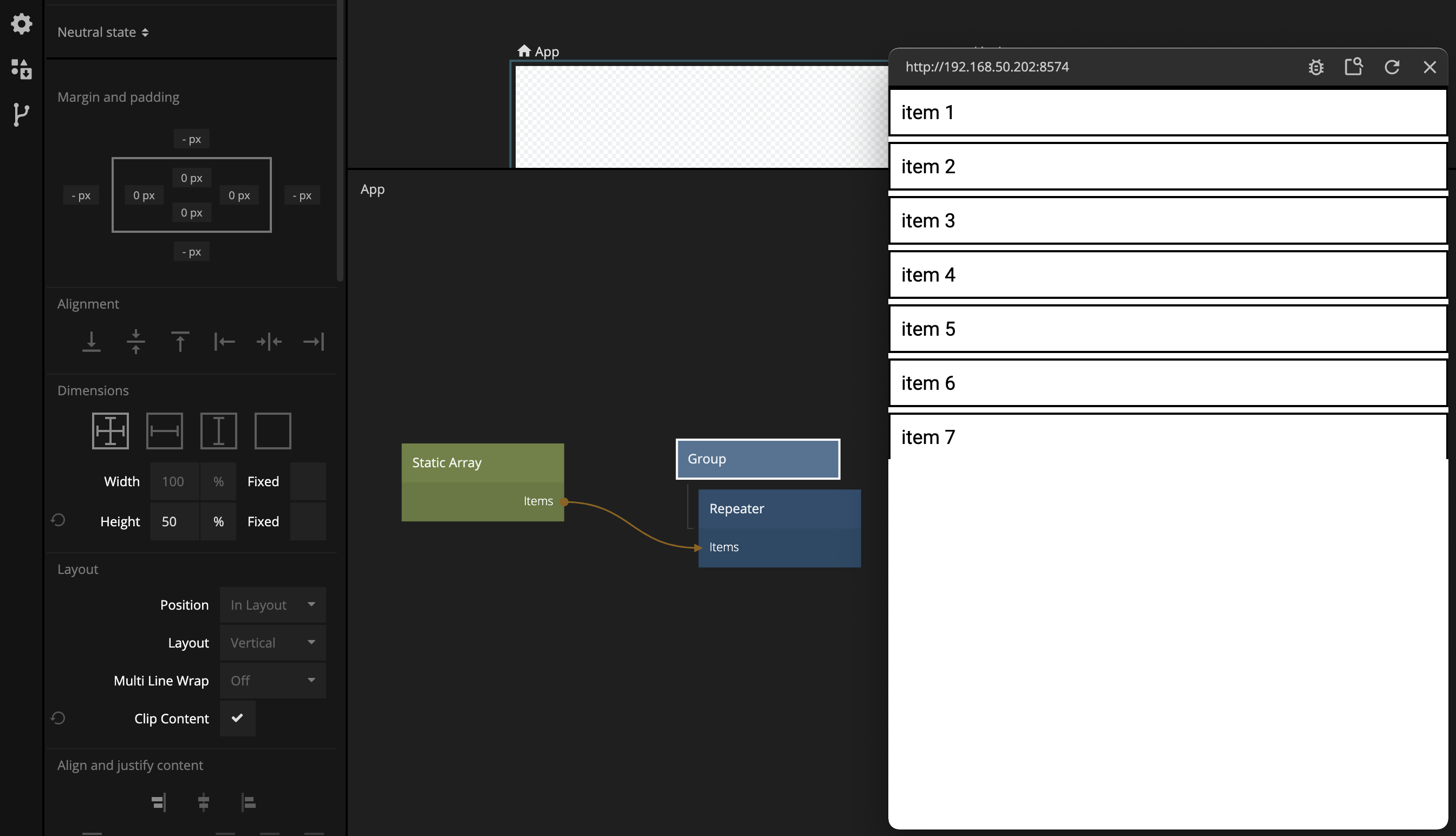Select the explicit width and height dimension mode

tap(110, 430)
